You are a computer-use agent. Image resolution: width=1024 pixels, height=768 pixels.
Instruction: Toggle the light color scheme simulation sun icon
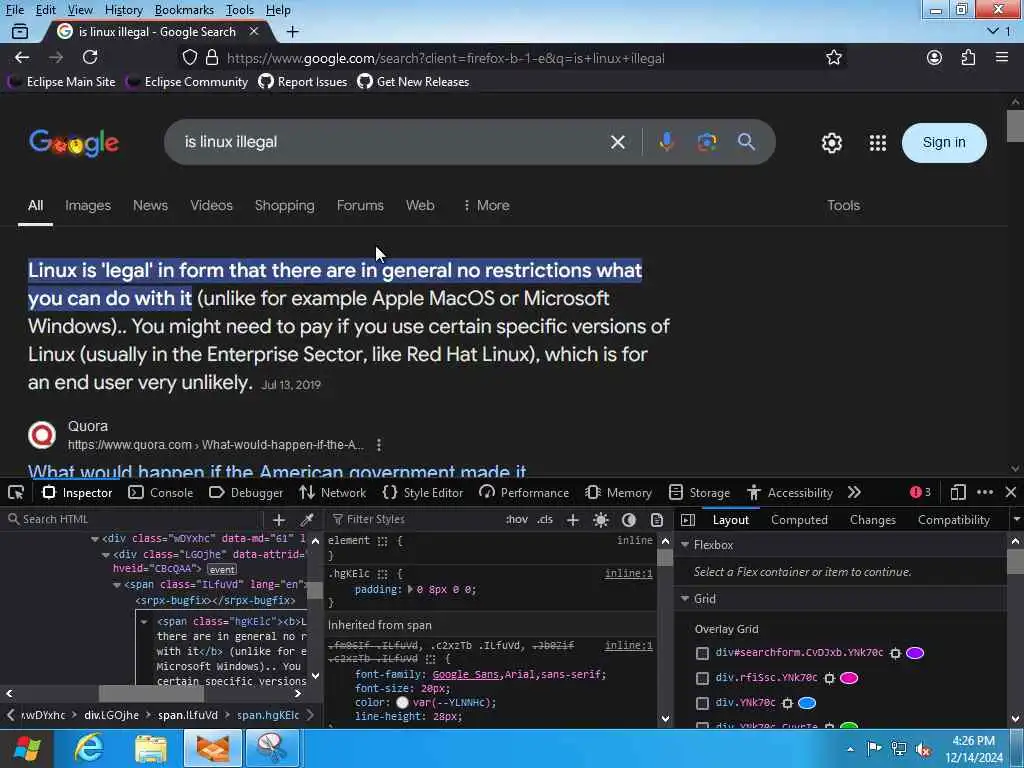point(601,520)
